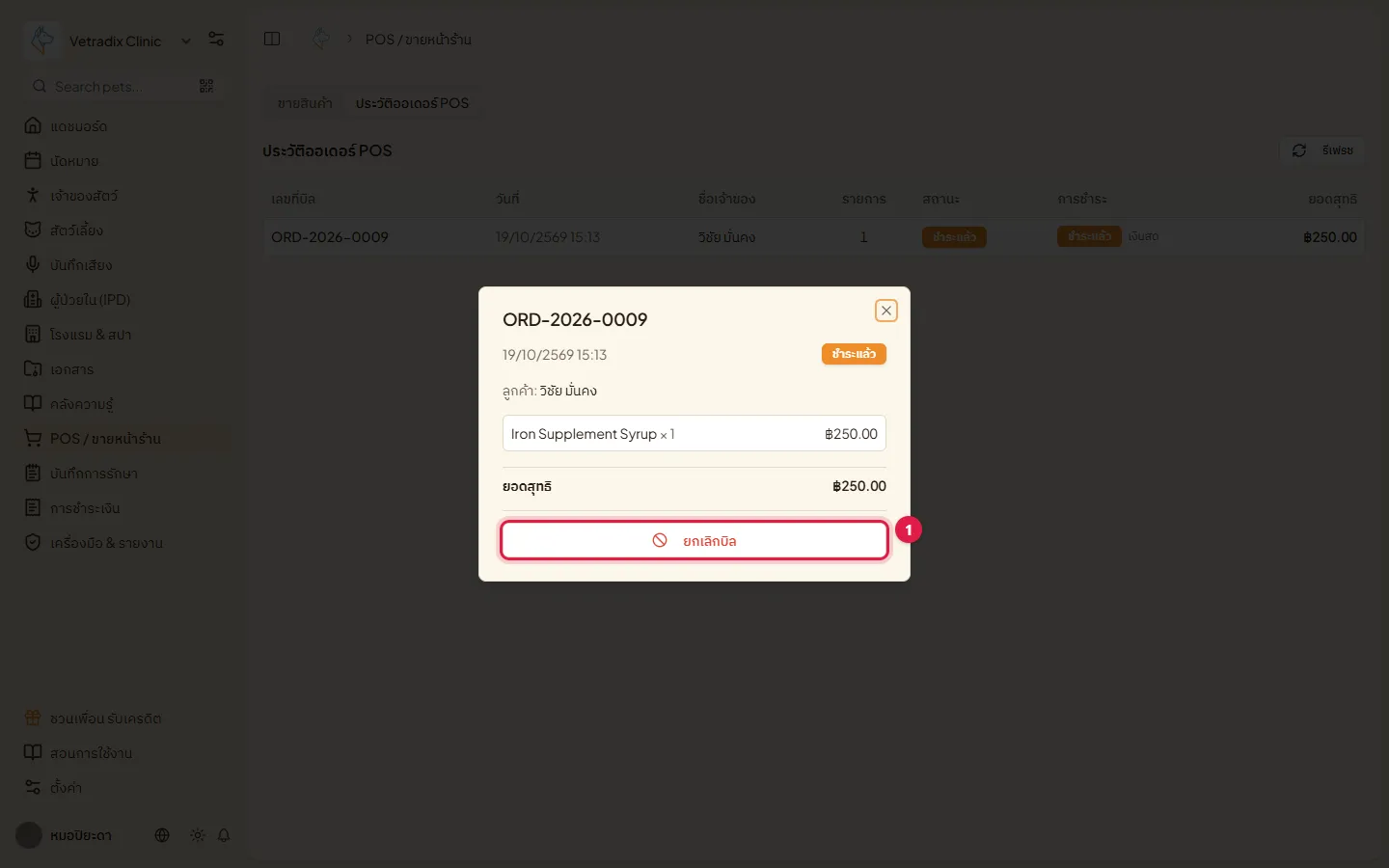Click the เลขที่บิล column header
This screenshot has width=1389, height=868.
(x=293, y=199)
